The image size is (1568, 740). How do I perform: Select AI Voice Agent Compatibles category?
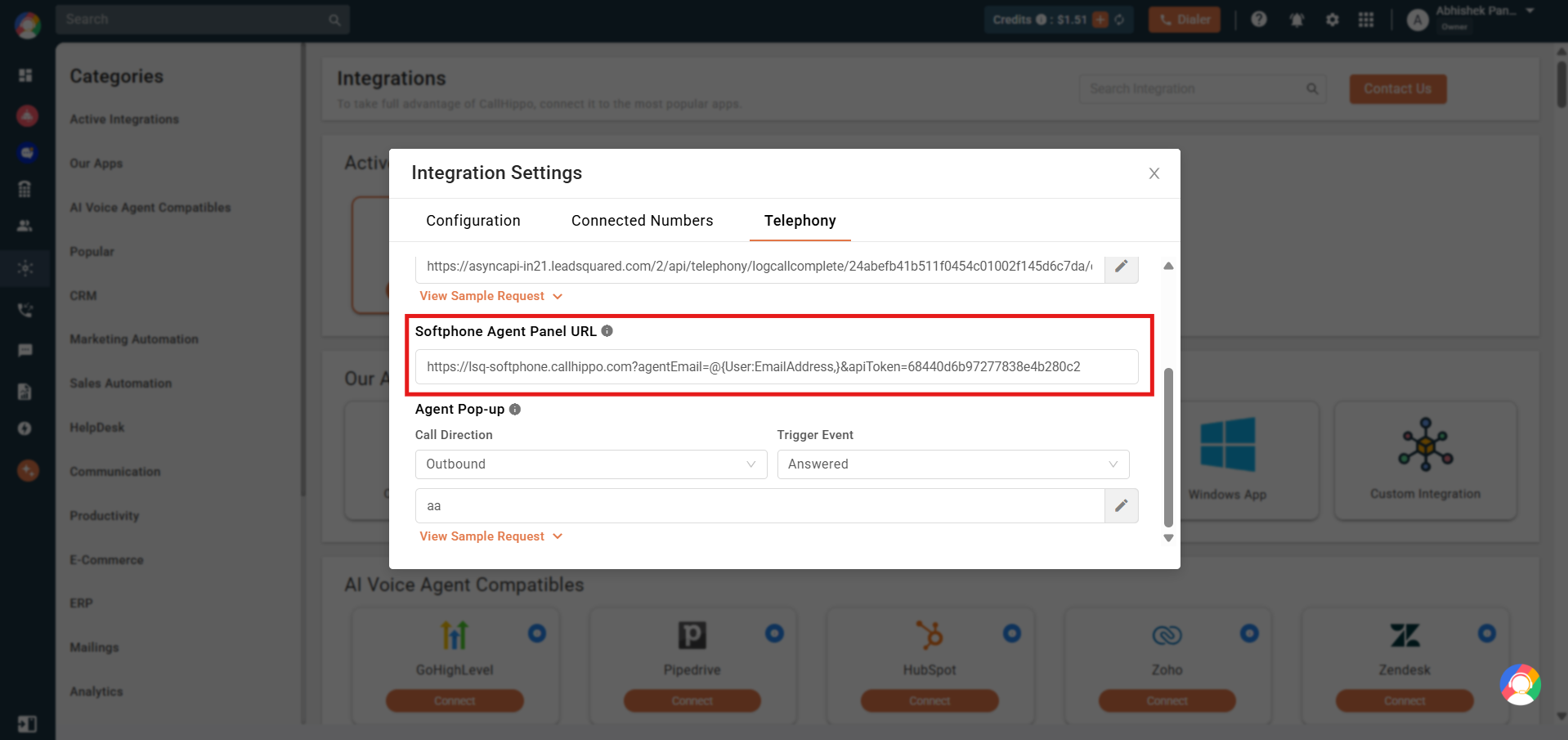click(x=150, y=208)
